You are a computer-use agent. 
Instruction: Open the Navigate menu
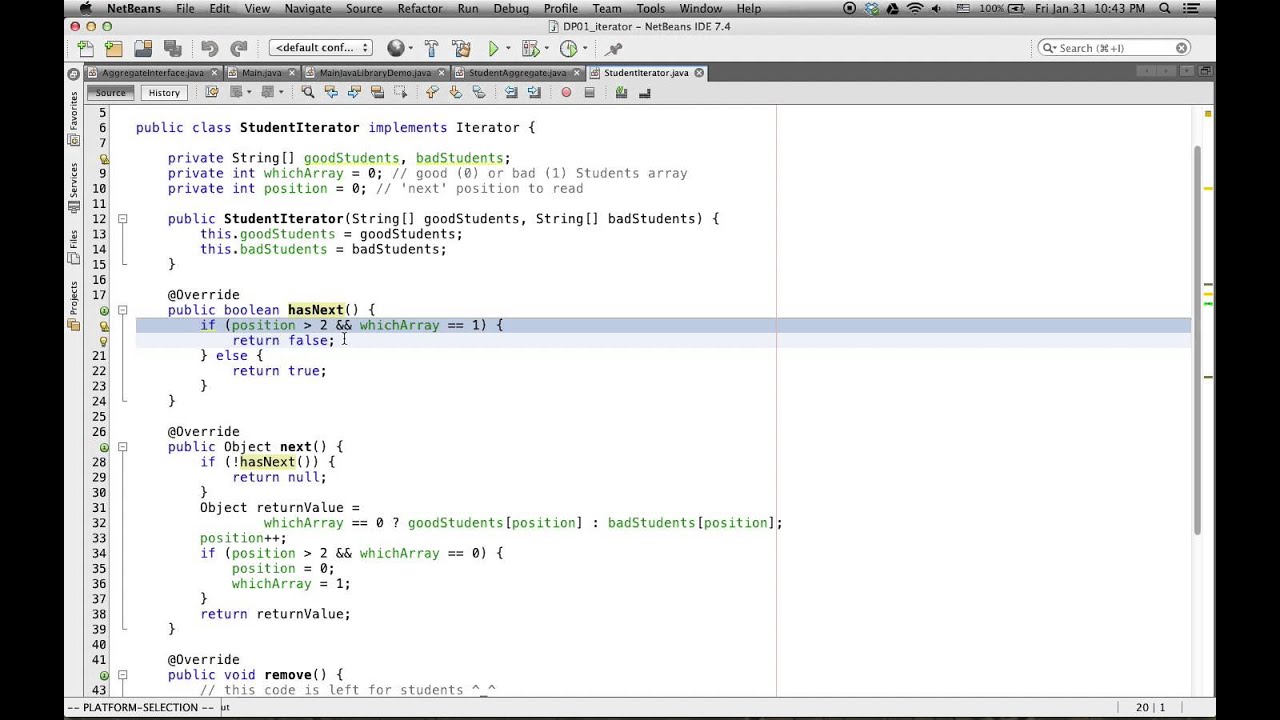307,8
